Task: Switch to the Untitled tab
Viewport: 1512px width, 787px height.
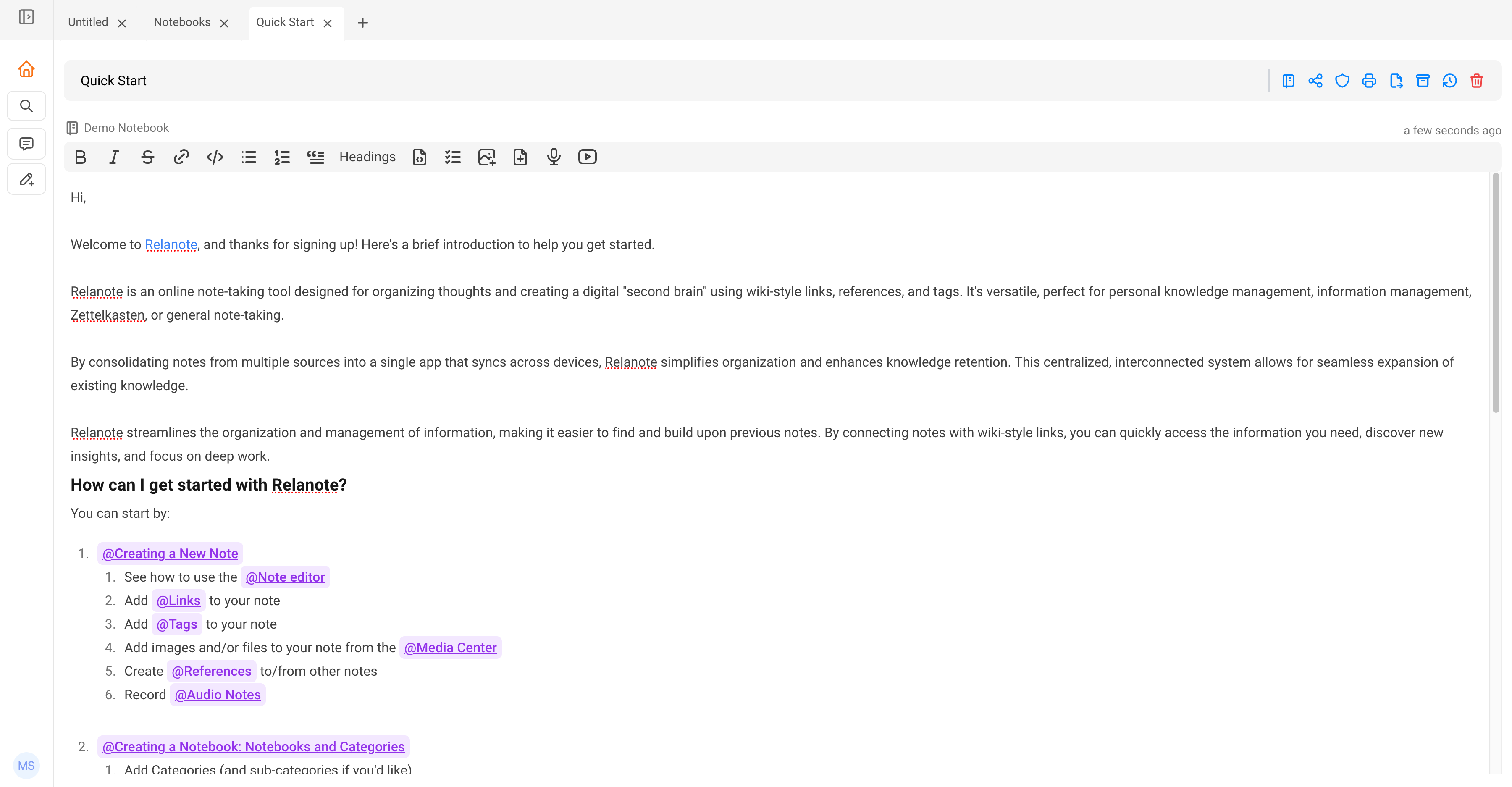Action: [x=88, y=22]
